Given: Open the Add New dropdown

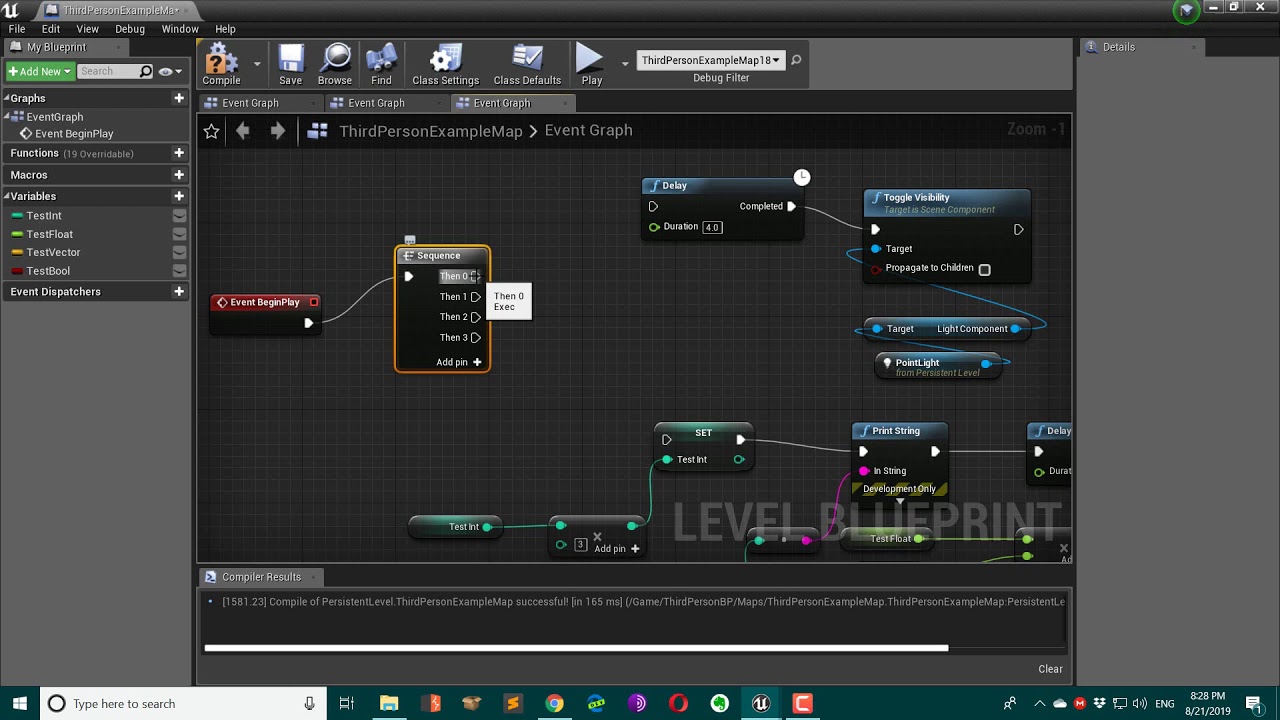Looking at the screenshot, I should (40, 71).
